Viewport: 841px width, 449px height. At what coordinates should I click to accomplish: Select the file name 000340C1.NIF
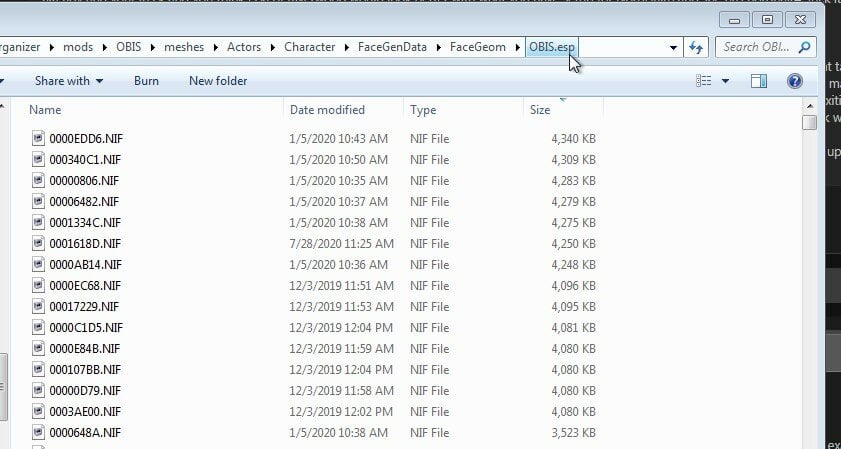(x=85, y=160)
